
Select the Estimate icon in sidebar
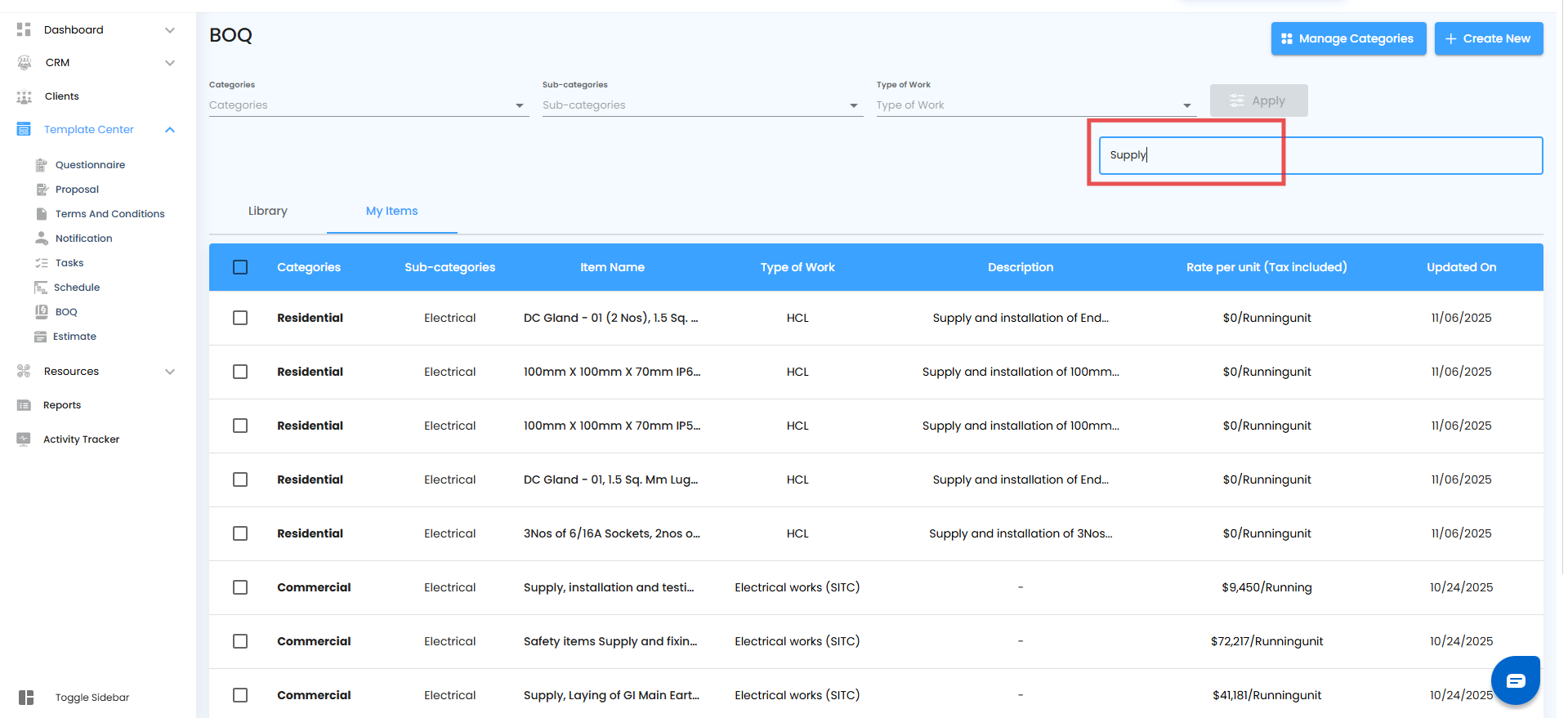point(40,337)
